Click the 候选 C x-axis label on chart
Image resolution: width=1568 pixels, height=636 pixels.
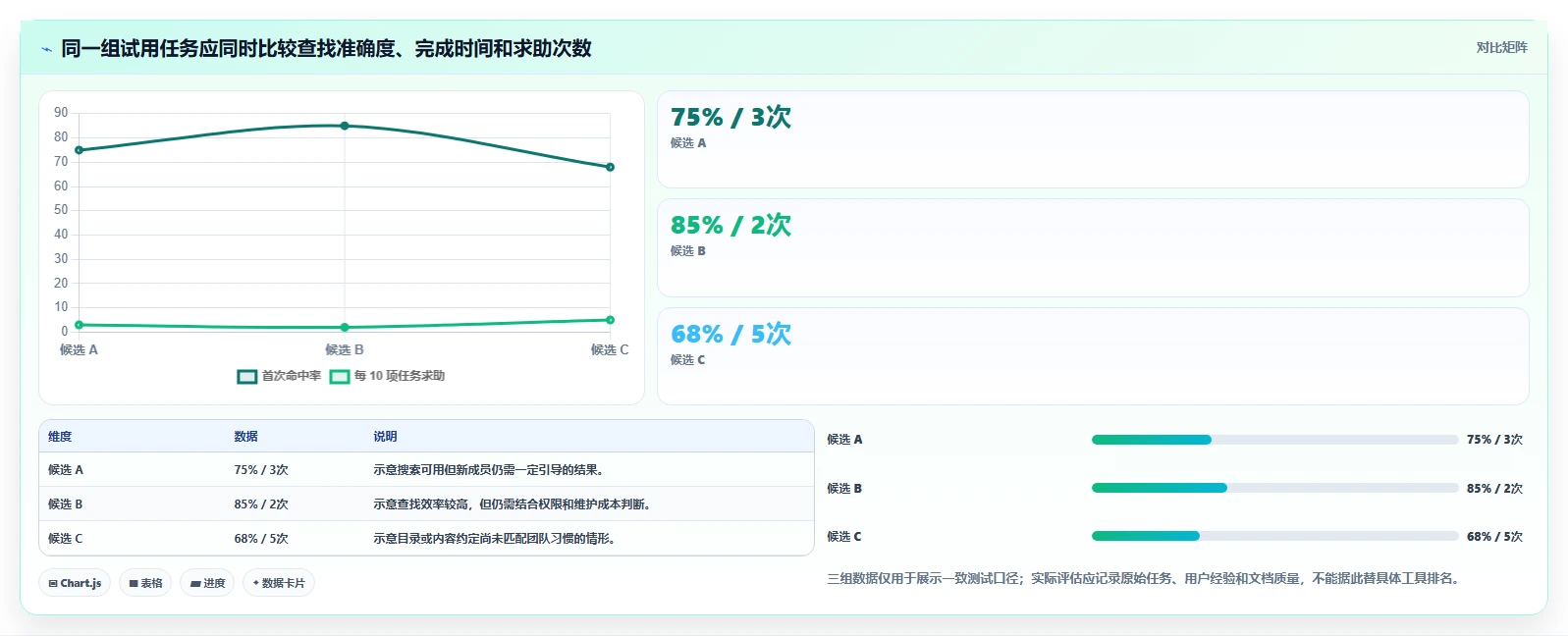coord(610,349)
